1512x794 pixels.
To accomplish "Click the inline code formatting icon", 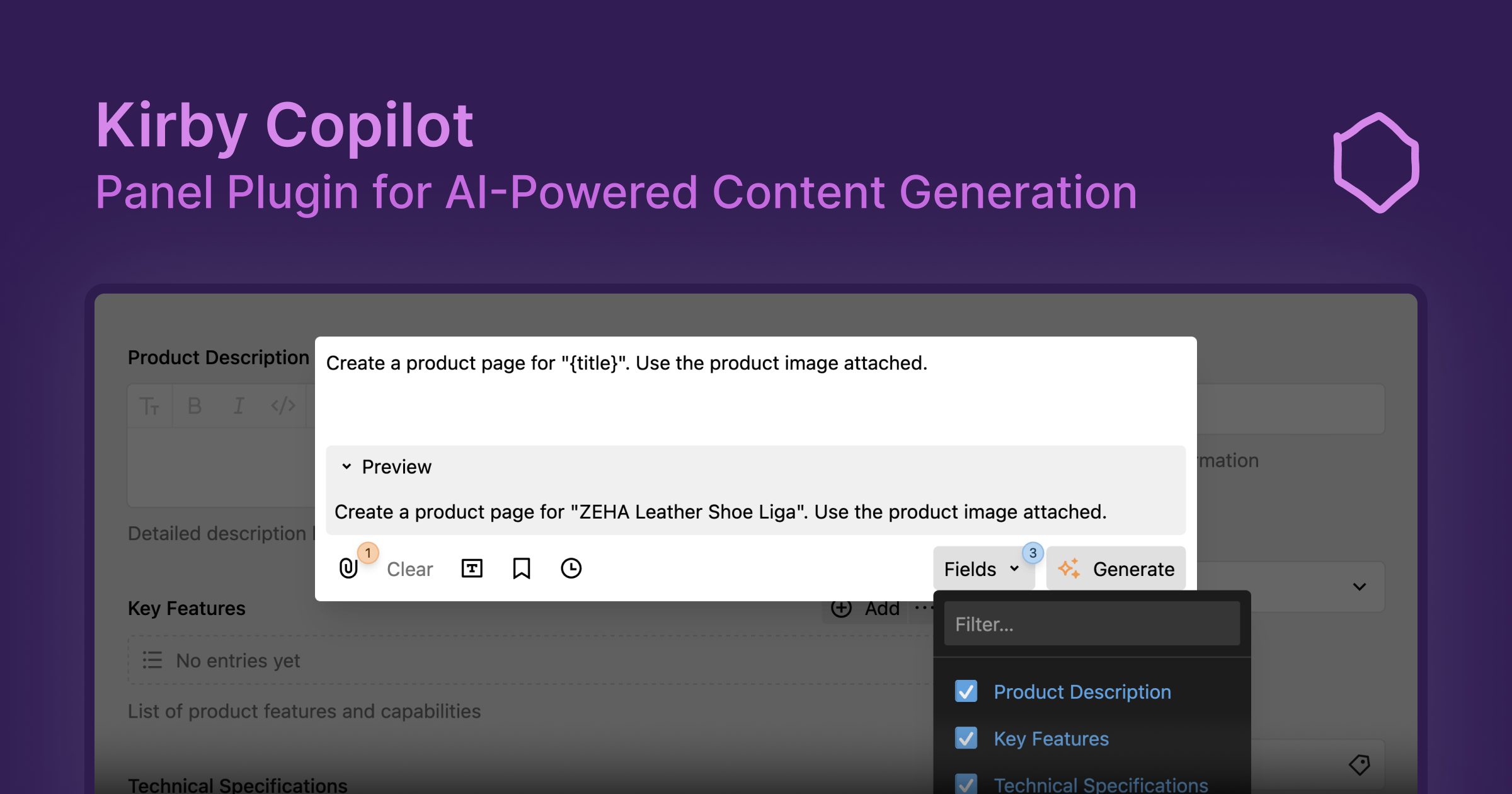I will tap(283, 406).
